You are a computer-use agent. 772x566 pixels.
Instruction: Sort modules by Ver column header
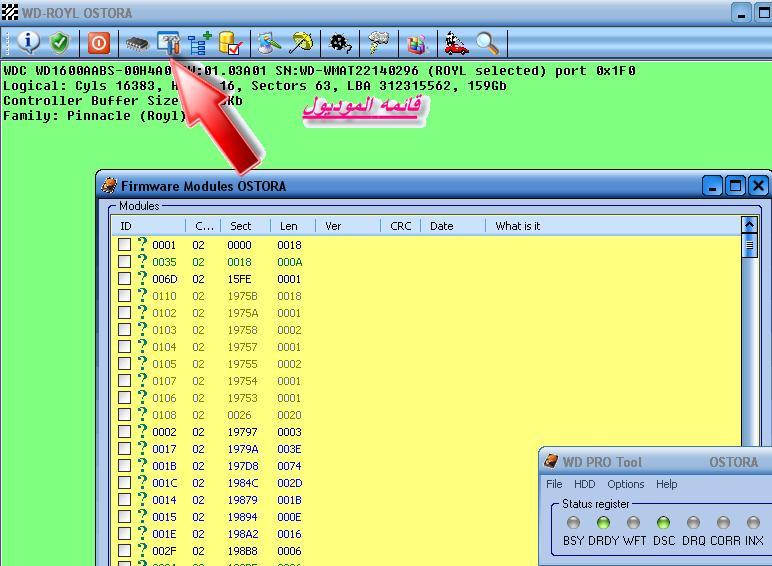(x=348, y=226)
